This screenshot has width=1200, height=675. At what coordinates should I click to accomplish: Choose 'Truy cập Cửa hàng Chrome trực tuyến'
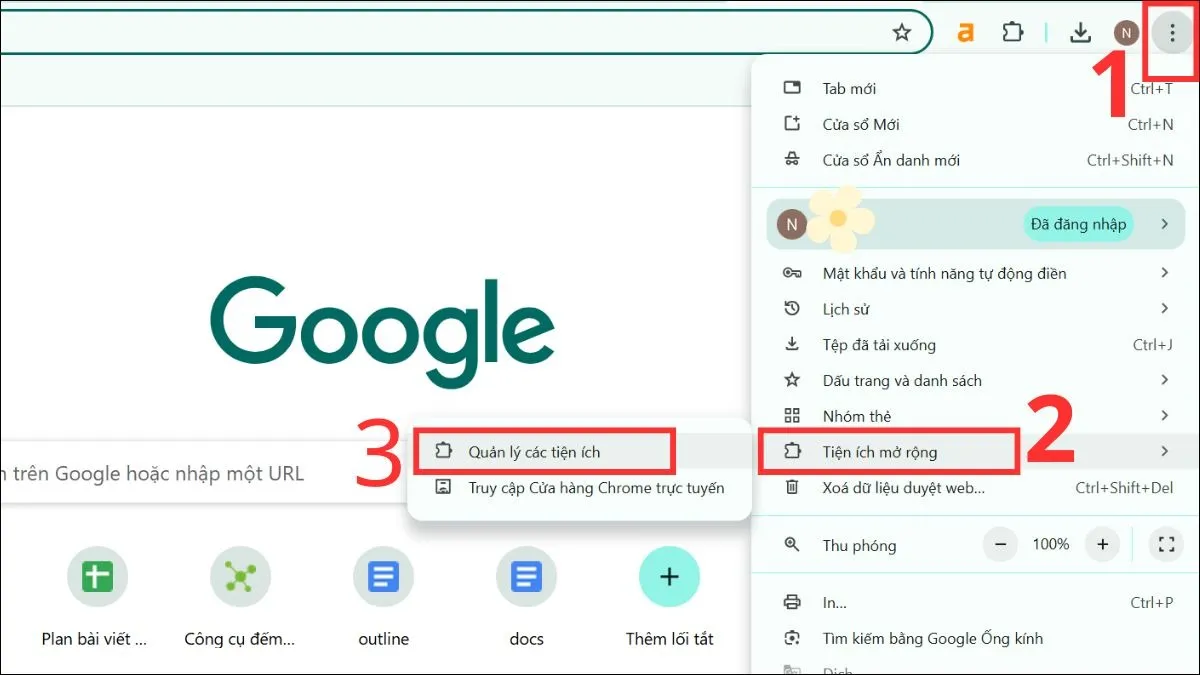[x=596, y=488]
